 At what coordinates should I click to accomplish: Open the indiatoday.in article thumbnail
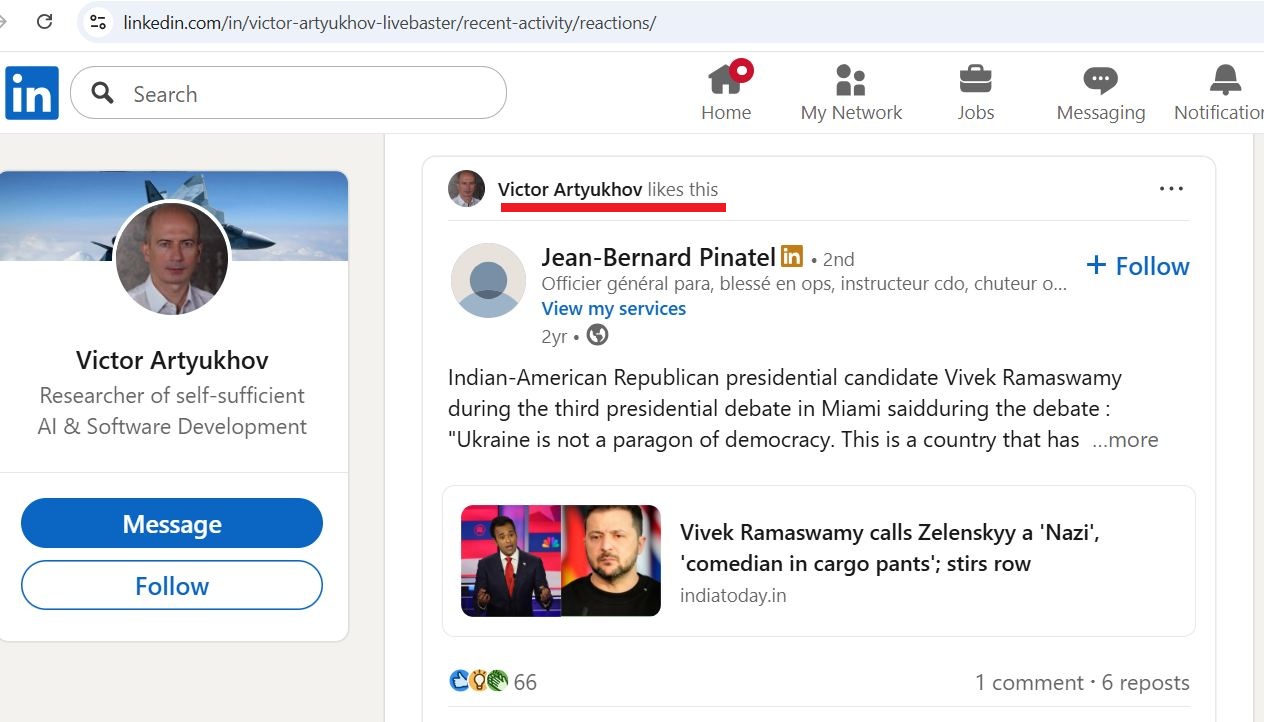[x=561, y=560]
